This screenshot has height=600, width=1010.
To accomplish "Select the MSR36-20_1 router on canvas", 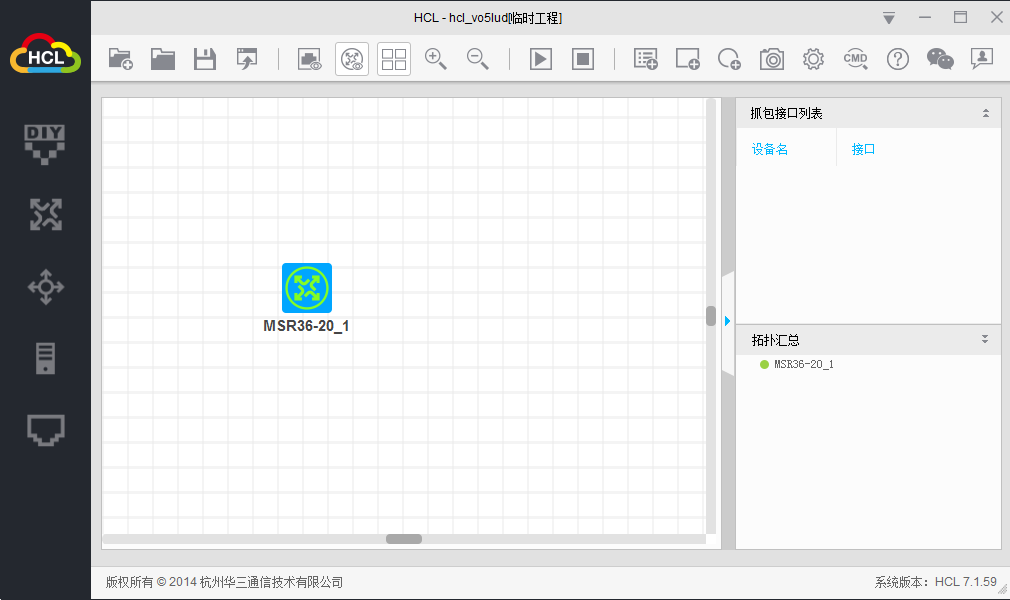I will click(x=307, y=287).
